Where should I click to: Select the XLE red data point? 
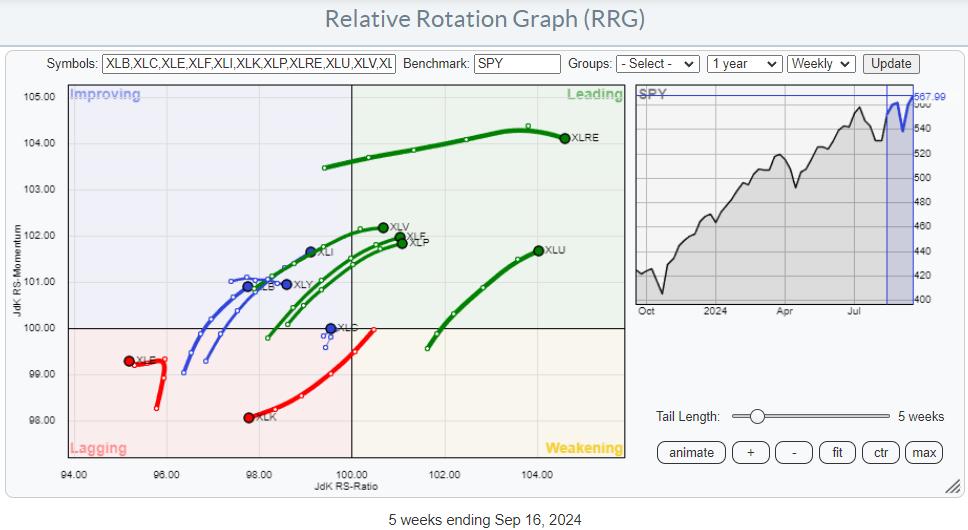point(129,361)
